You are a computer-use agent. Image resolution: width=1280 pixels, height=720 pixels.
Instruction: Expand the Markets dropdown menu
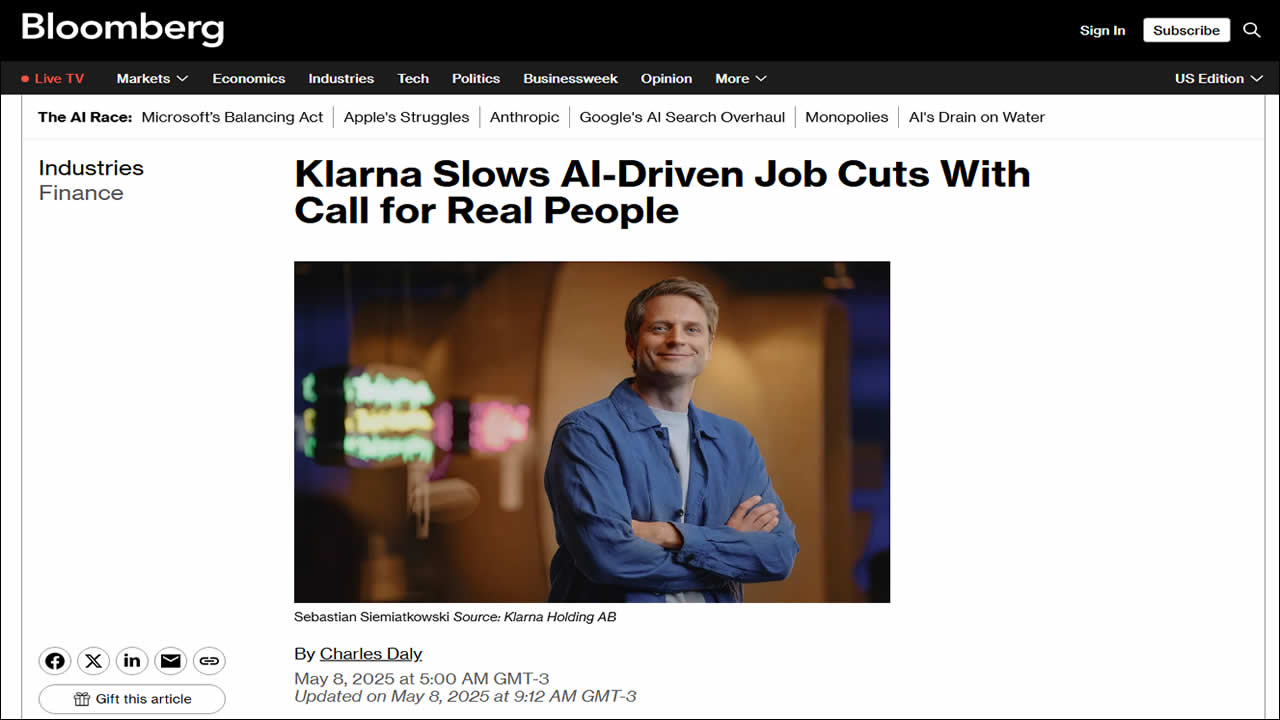[x=152, y=78]
